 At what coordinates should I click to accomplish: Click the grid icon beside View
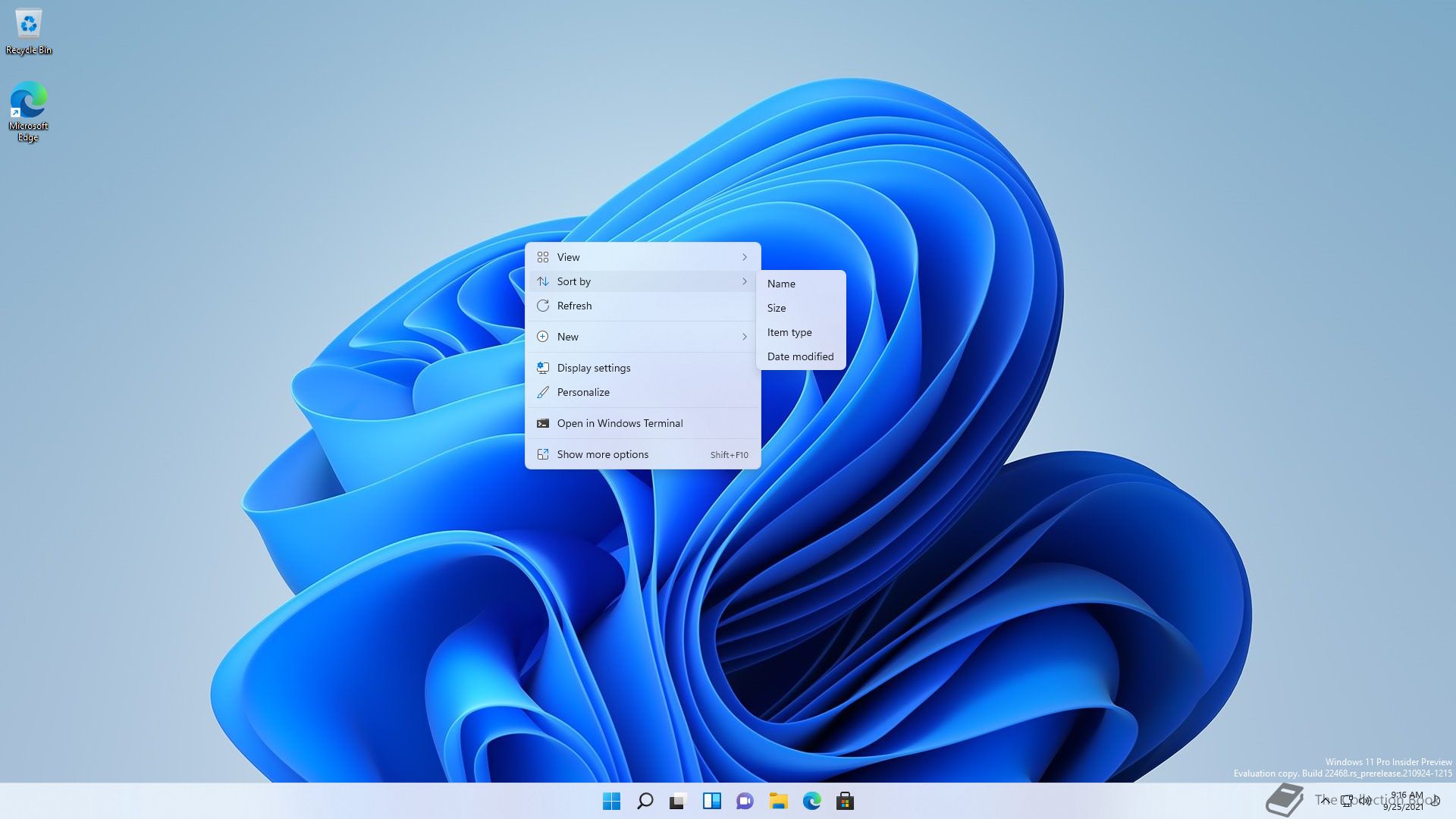point(543,257)
